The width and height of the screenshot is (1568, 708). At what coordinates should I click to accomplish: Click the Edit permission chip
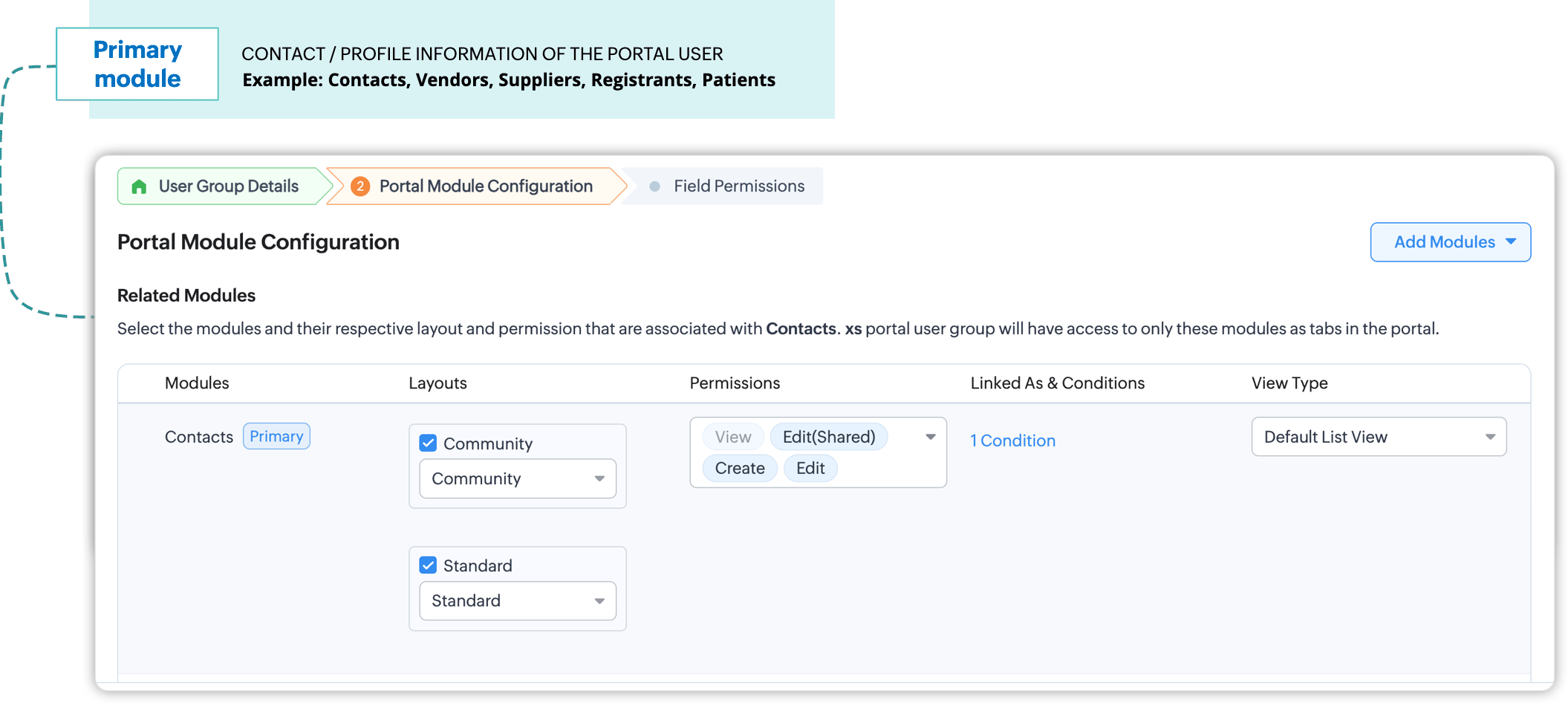point(810,468)
